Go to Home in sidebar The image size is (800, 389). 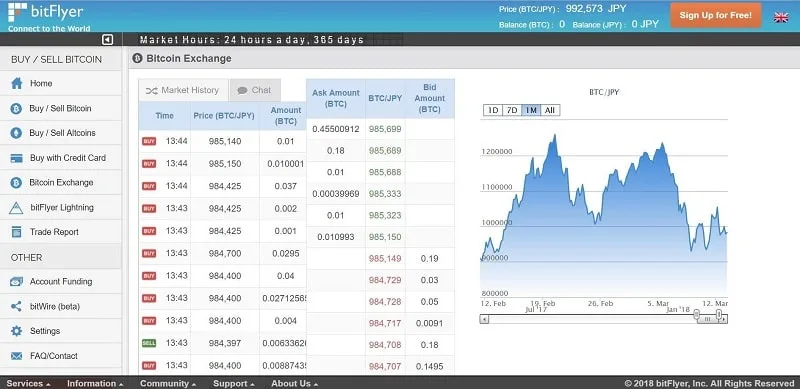tap(61, 83)
